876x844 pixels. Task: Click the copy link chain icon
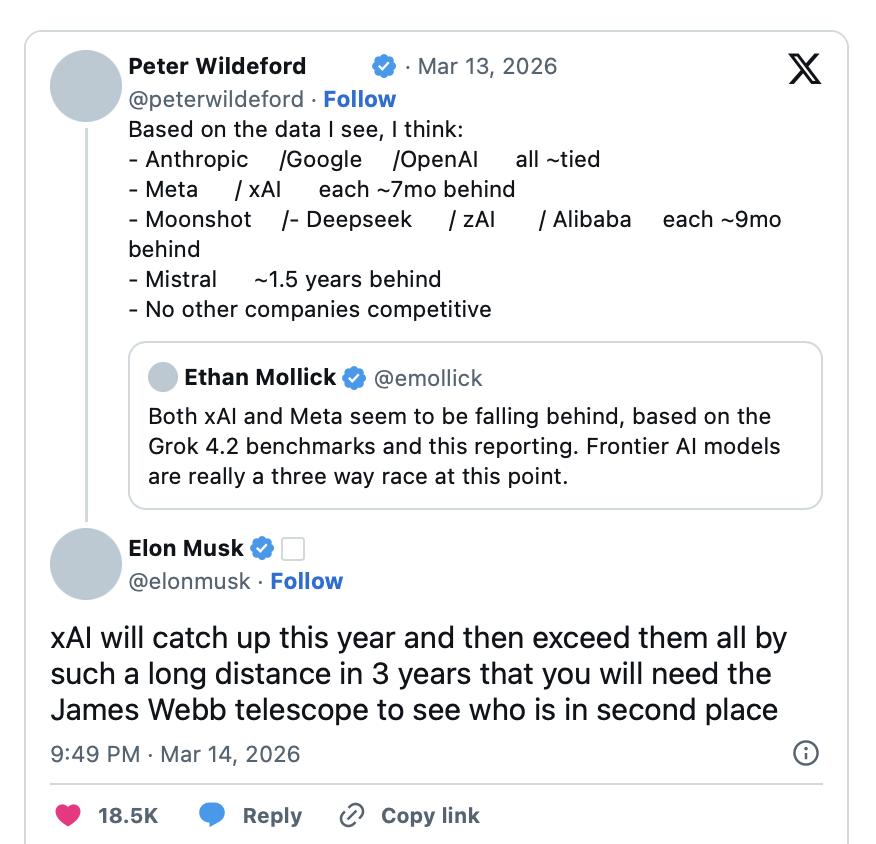(351, 815)
